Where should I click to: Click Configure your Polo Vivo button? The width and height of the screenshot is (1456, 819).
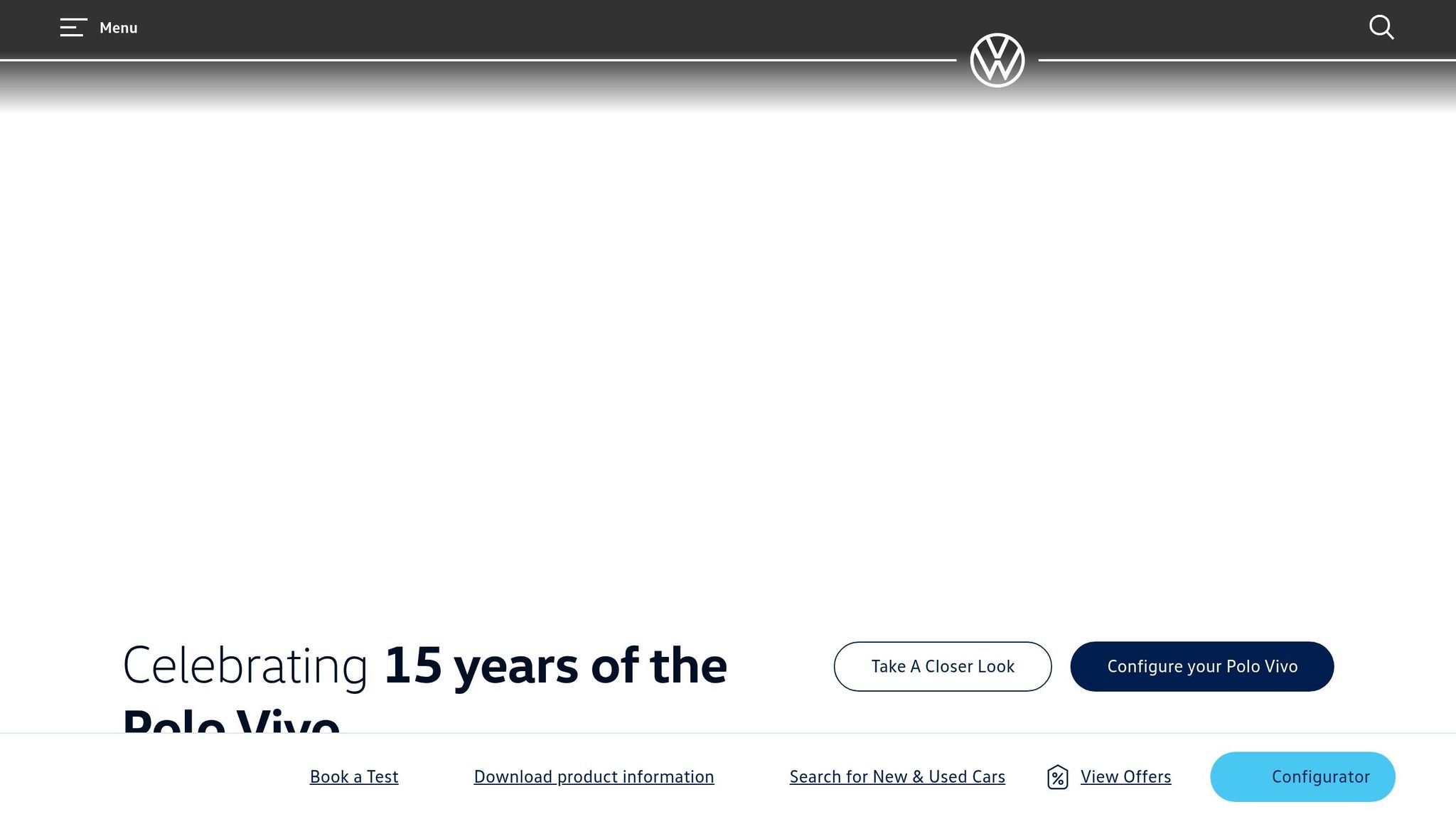pos(1201,666)
